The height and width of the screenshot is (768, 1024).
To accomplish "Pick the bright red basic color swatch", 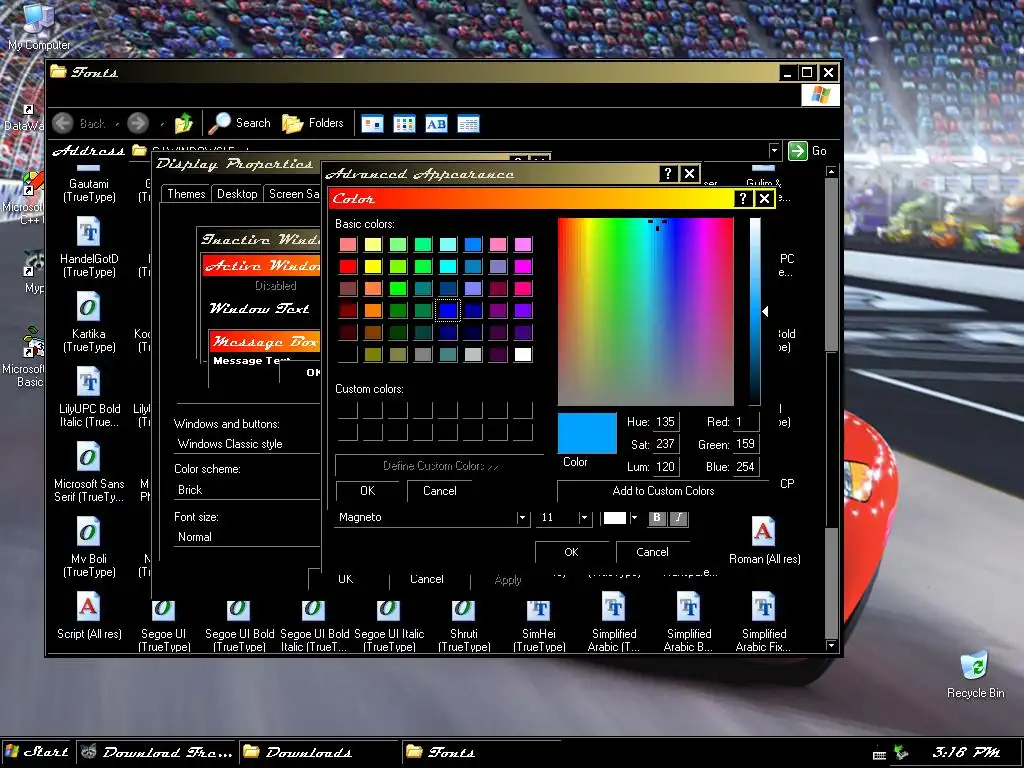I will [348, 266].
